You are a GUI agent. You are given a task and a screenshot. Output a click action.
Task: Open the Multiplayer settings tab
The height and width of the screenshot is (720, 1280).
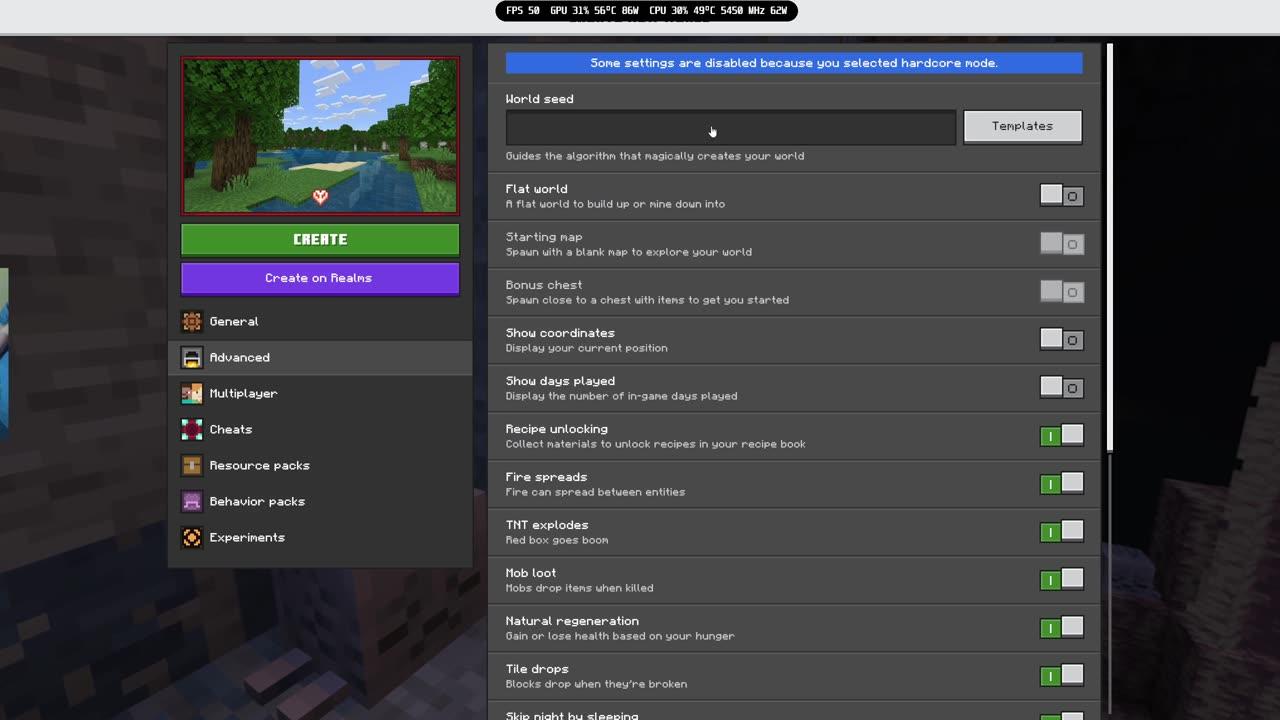320,393
